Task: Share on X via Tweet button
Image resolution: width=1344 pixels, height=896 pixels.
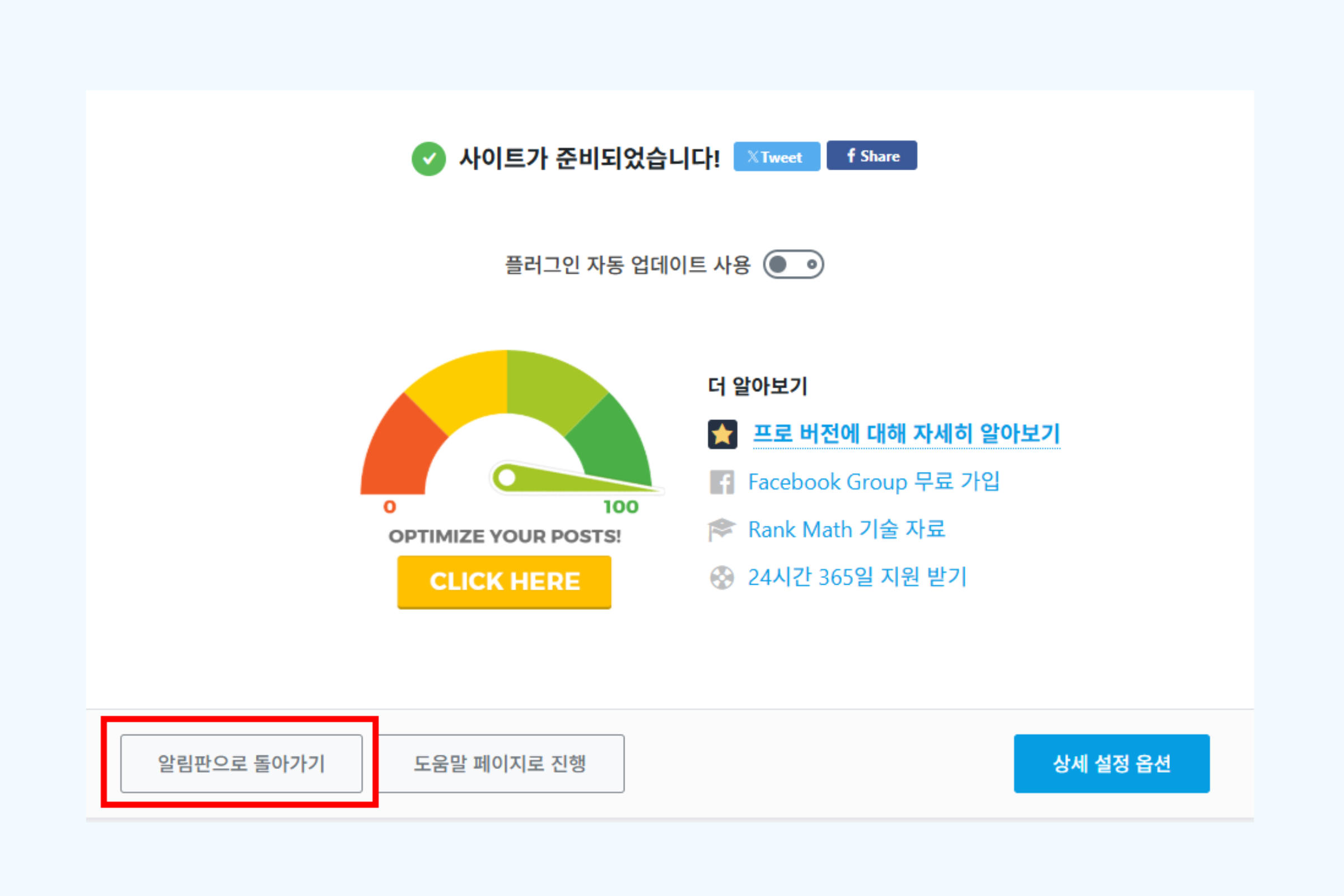Action: click(x=777, y=157)
